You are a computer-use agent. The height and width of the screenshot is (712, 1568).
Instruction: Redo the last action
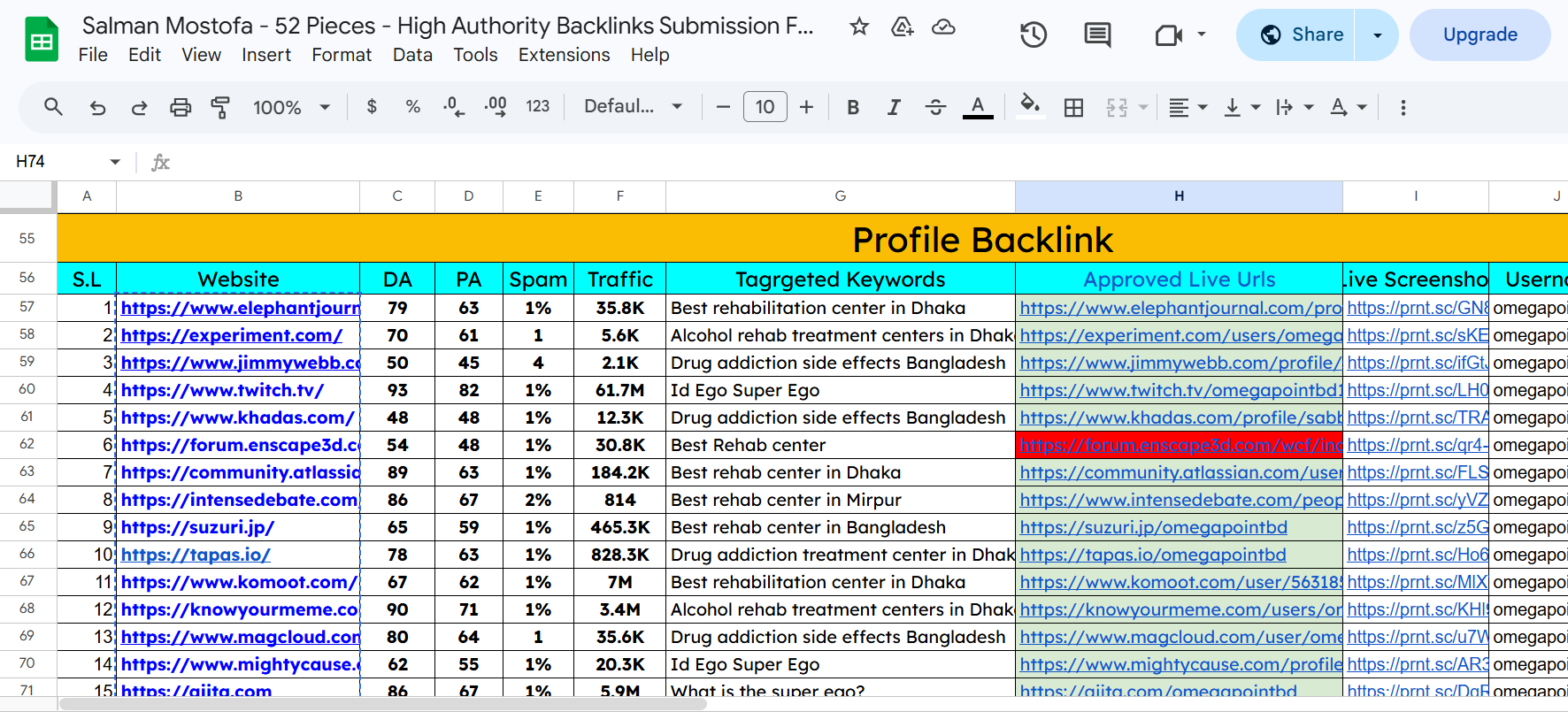point(139,107)
